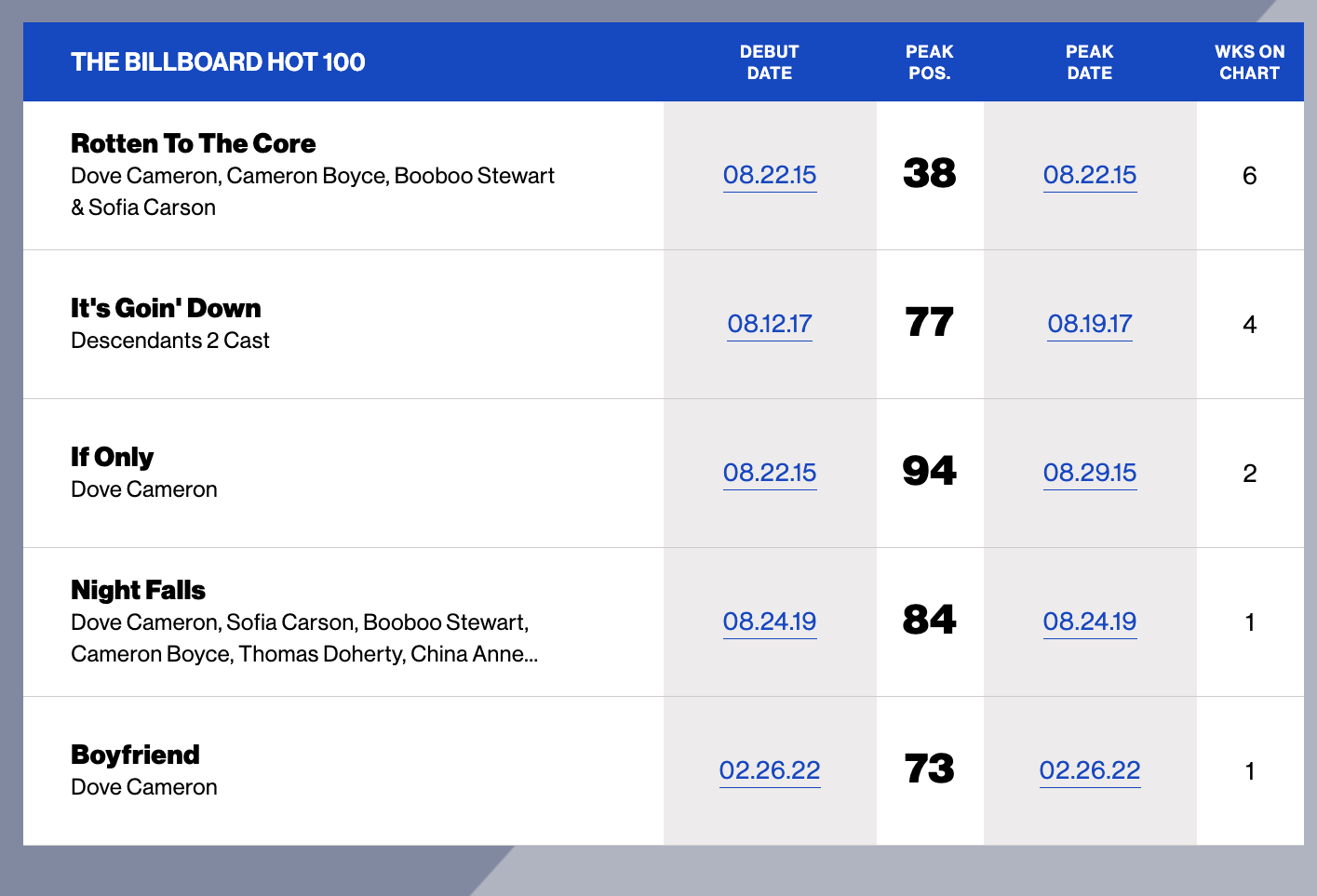The width and height of the screenshot is (1317, 896).
Task: Click Boyfriend debut date 02.26.22
Action: (x=770, y=770)
